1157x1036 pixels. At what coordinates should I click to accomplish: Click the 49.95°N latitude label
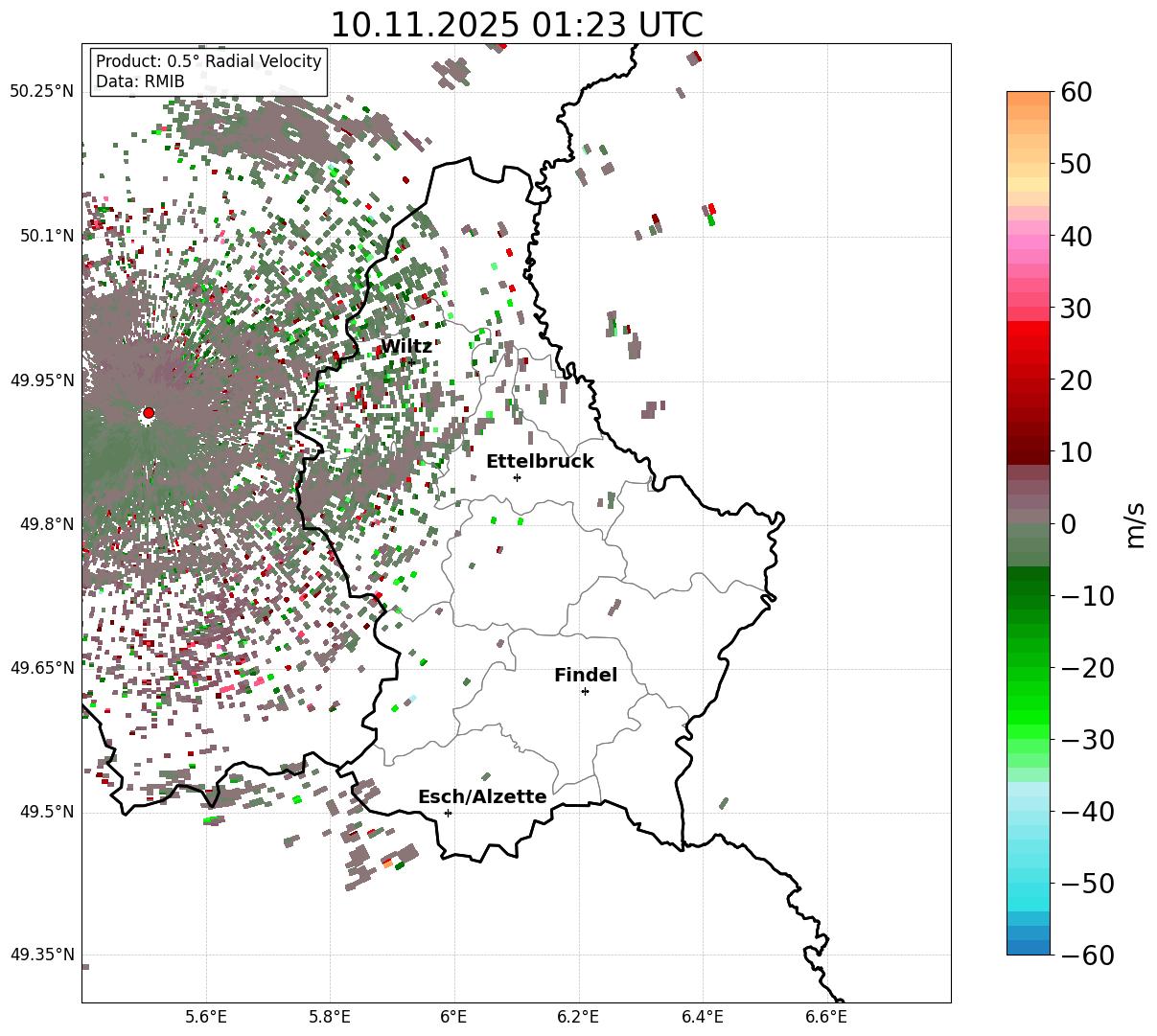click(x=42, y=380)
